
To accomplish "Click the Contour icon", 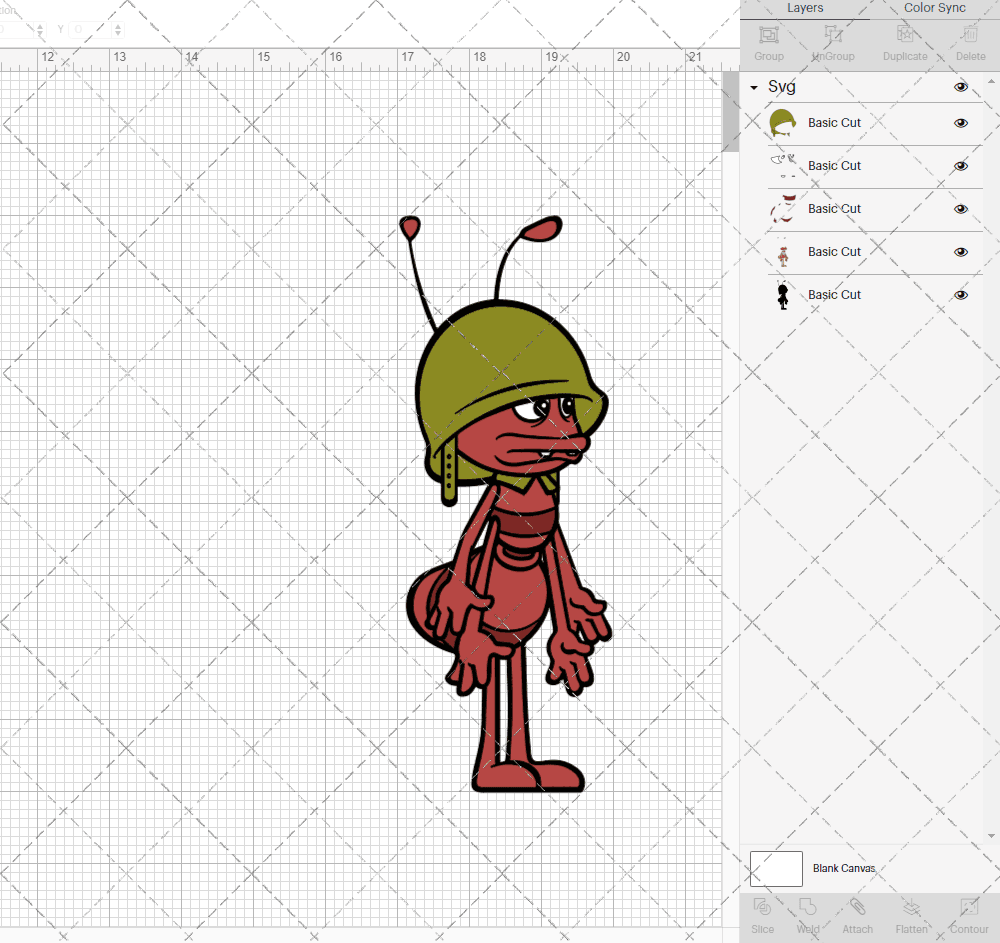I will point(969,907).
